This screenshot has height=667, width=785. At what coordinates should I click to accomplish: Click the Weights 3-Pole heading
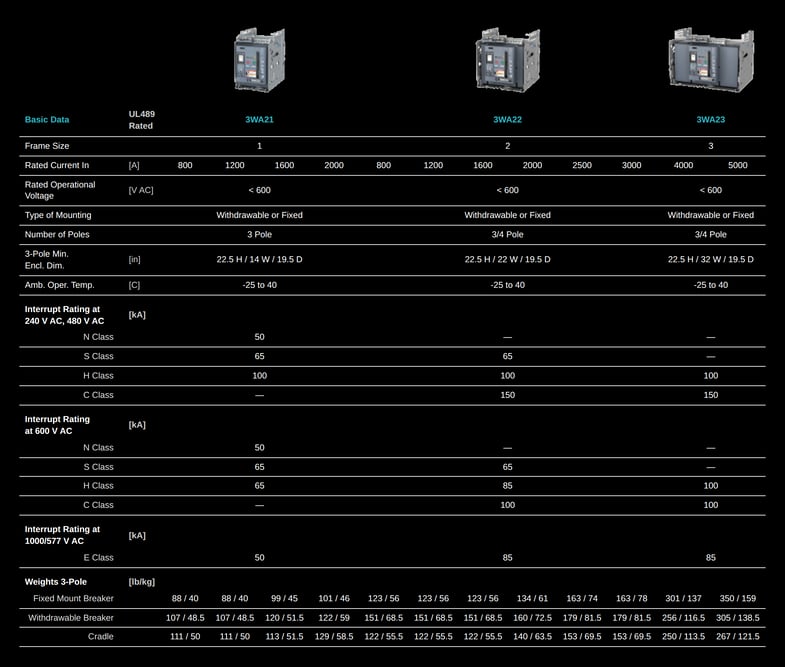point(56,582)
